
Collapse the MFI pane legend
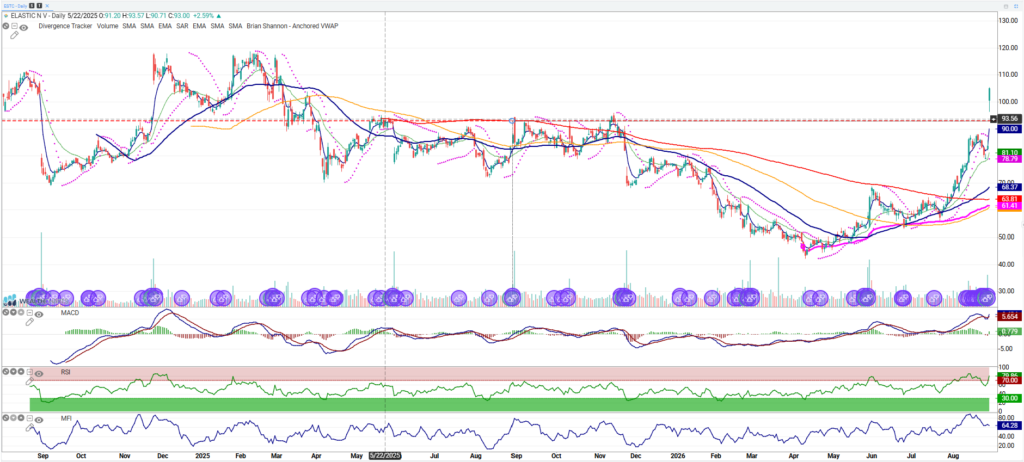click(x=29, y=418)
